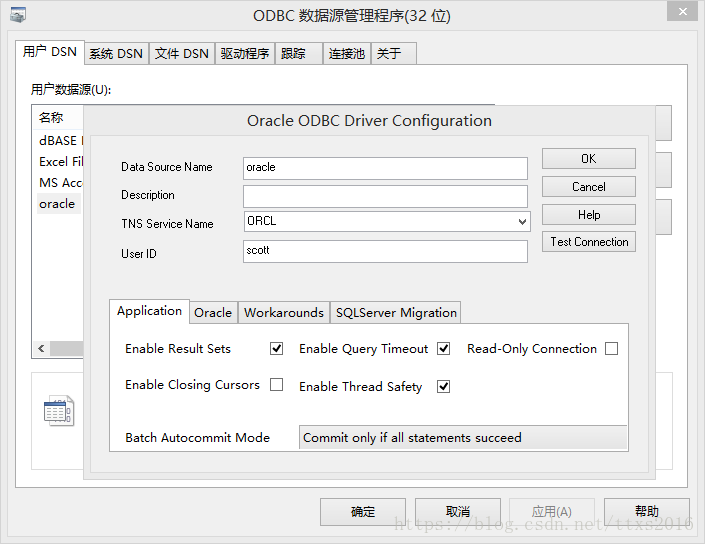Click Cancel in Oracle driver configuration

589,187
